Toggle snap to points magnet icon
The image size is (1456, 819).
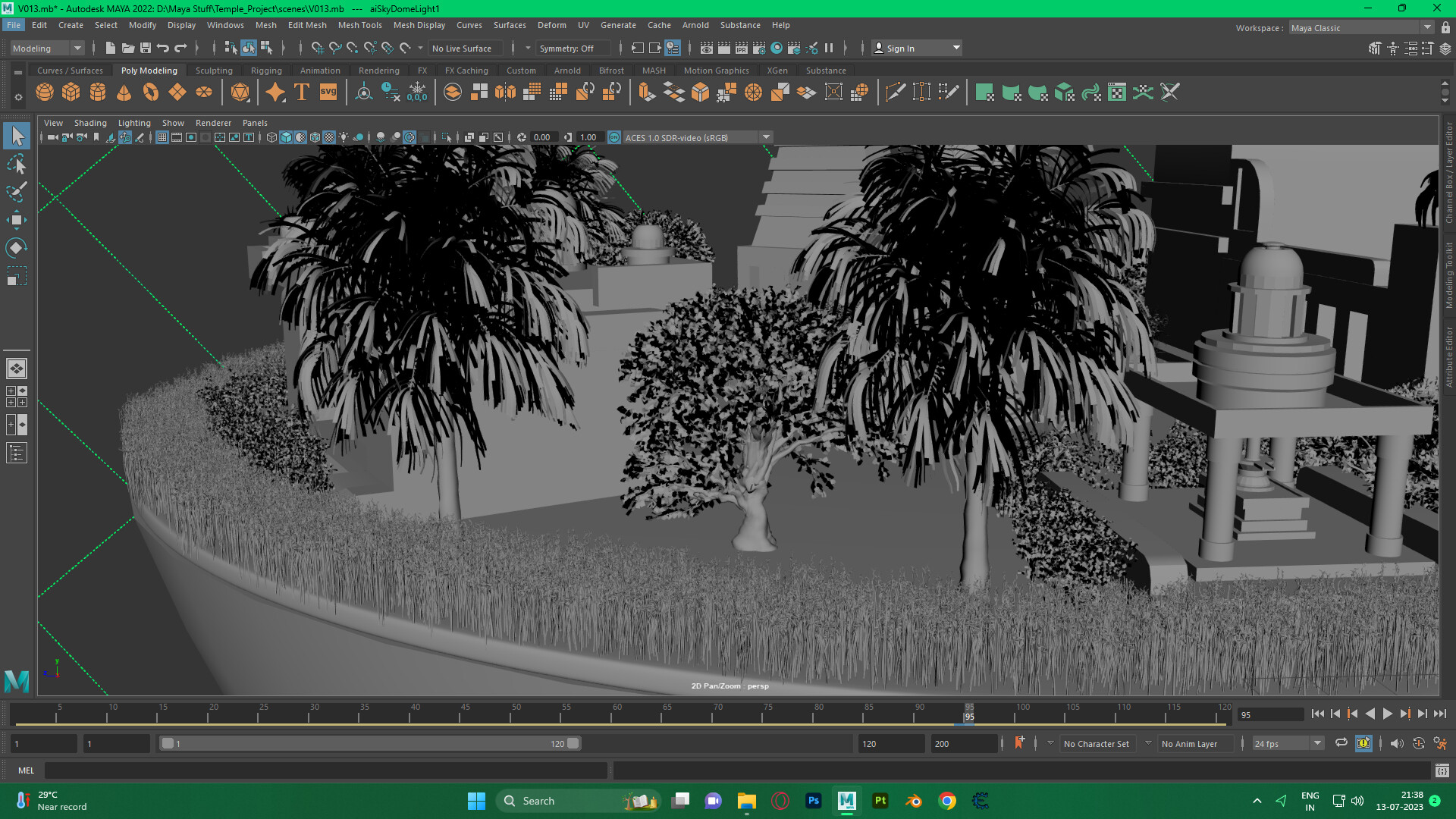click(353, 48)
